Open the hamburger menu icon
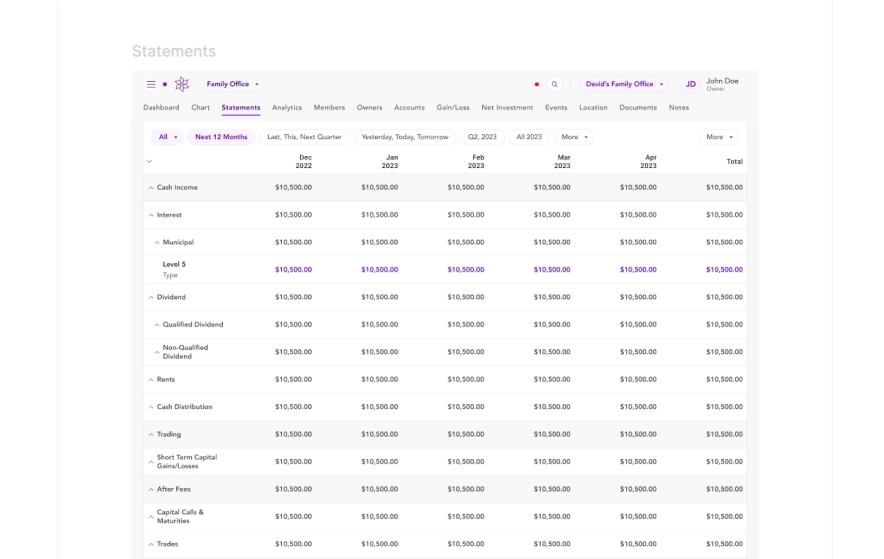 [x=151, y=85]
